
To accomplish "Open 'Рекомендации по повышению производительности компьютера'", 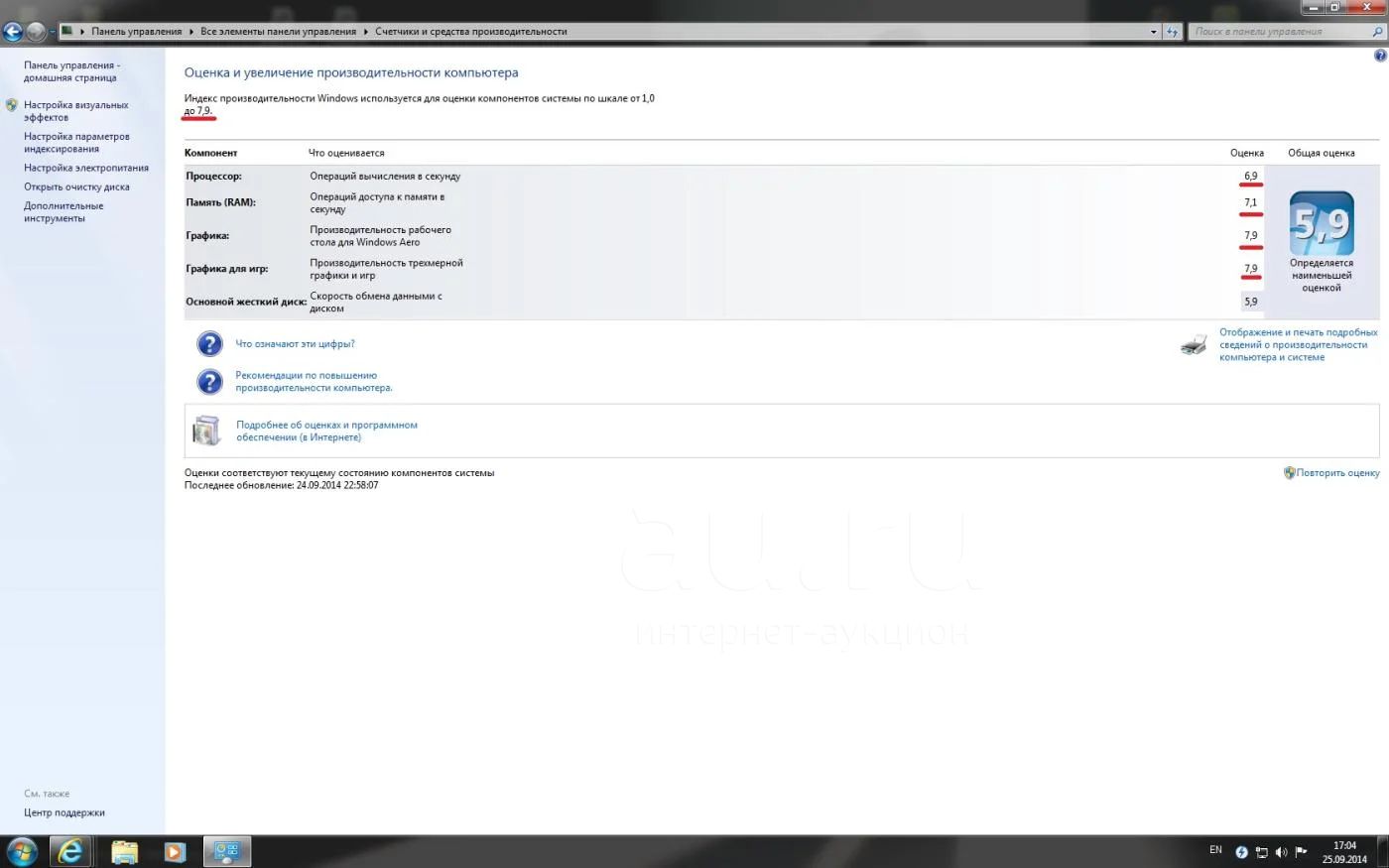I will coord(314,382).
